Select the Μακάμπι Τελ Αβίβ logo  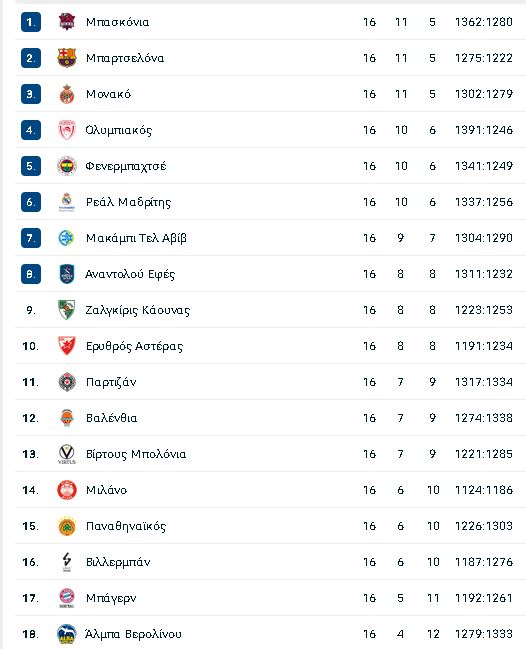tap(67, 238)
